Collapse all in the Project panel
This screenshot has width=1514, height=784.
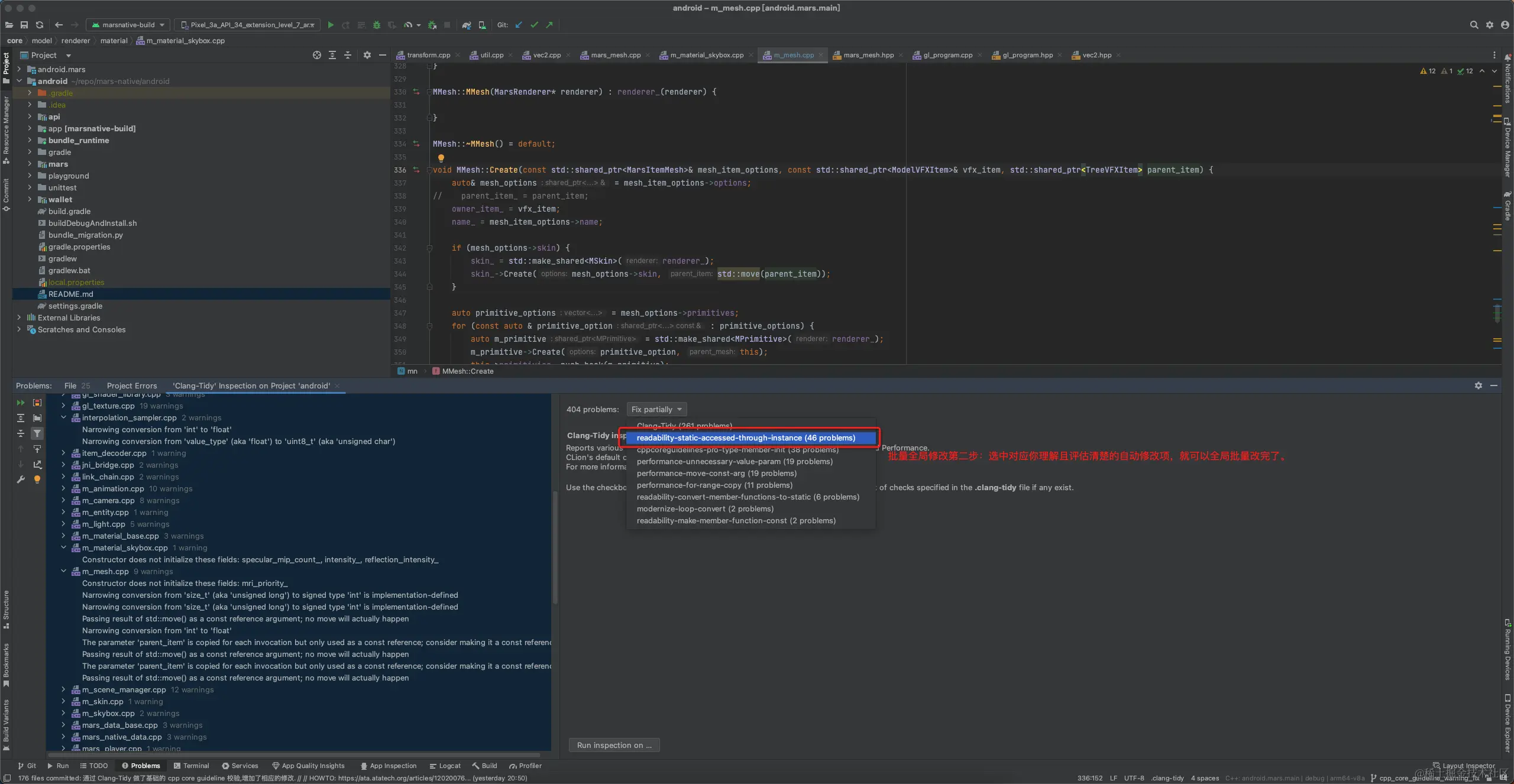tap(348, 55)
